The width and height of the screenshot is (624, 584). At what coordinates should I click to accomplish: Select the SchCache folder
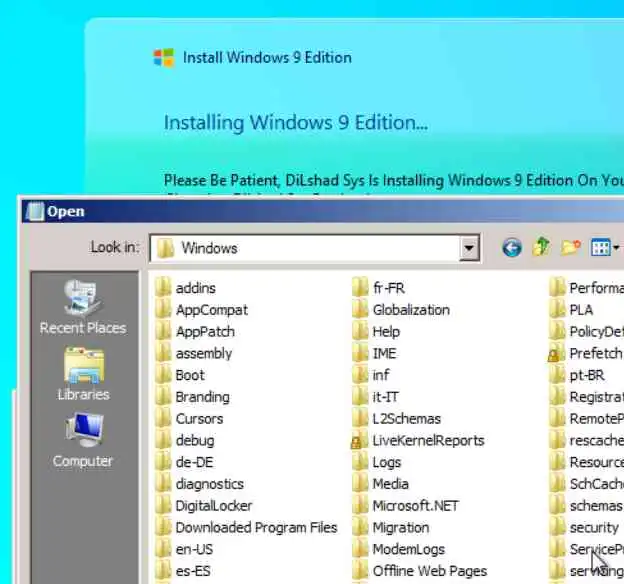pyautogui.click(x=586, y=484)
